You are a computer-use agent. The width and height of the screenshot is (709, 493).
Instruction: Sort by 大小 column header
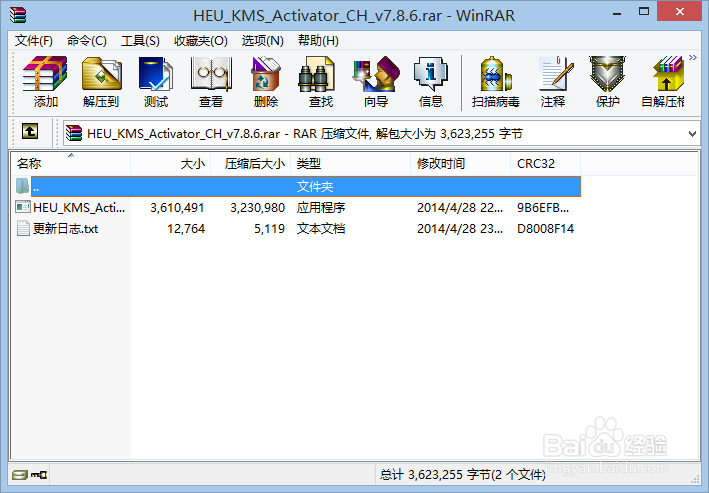pos(170,164)
